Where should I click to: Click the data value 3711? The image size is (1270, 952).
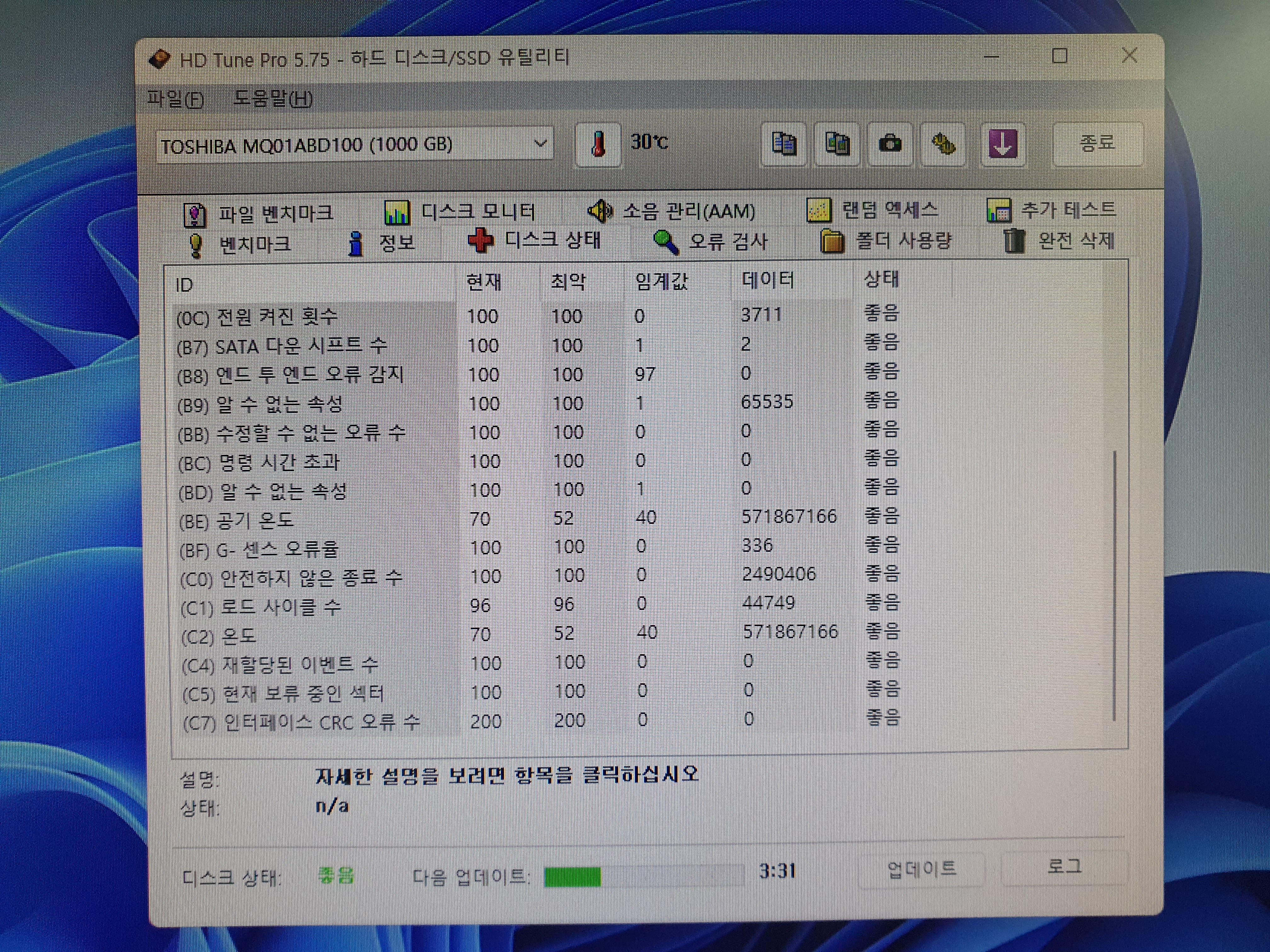click(x=761, y=314)
